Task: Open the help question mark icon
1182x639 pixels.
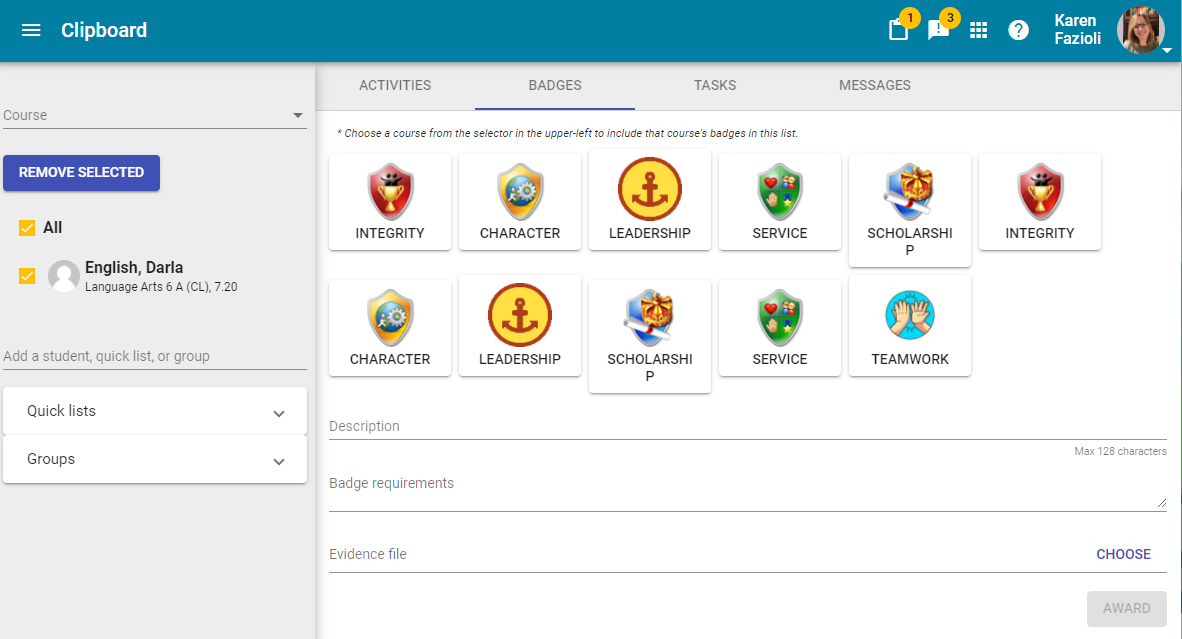Action: (x=1018, y=30)
